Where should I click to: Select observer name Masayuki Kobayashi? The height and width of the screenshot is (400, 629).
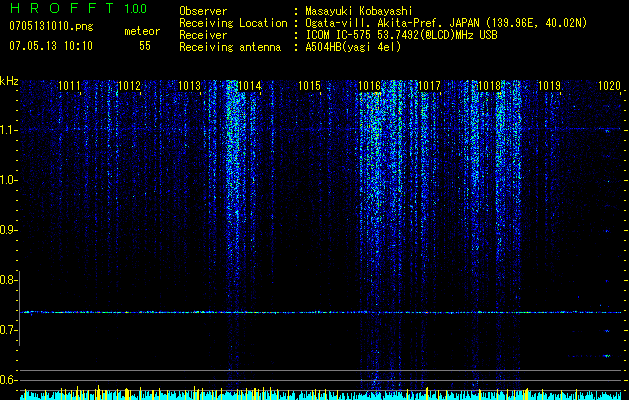tap(359, 11)
